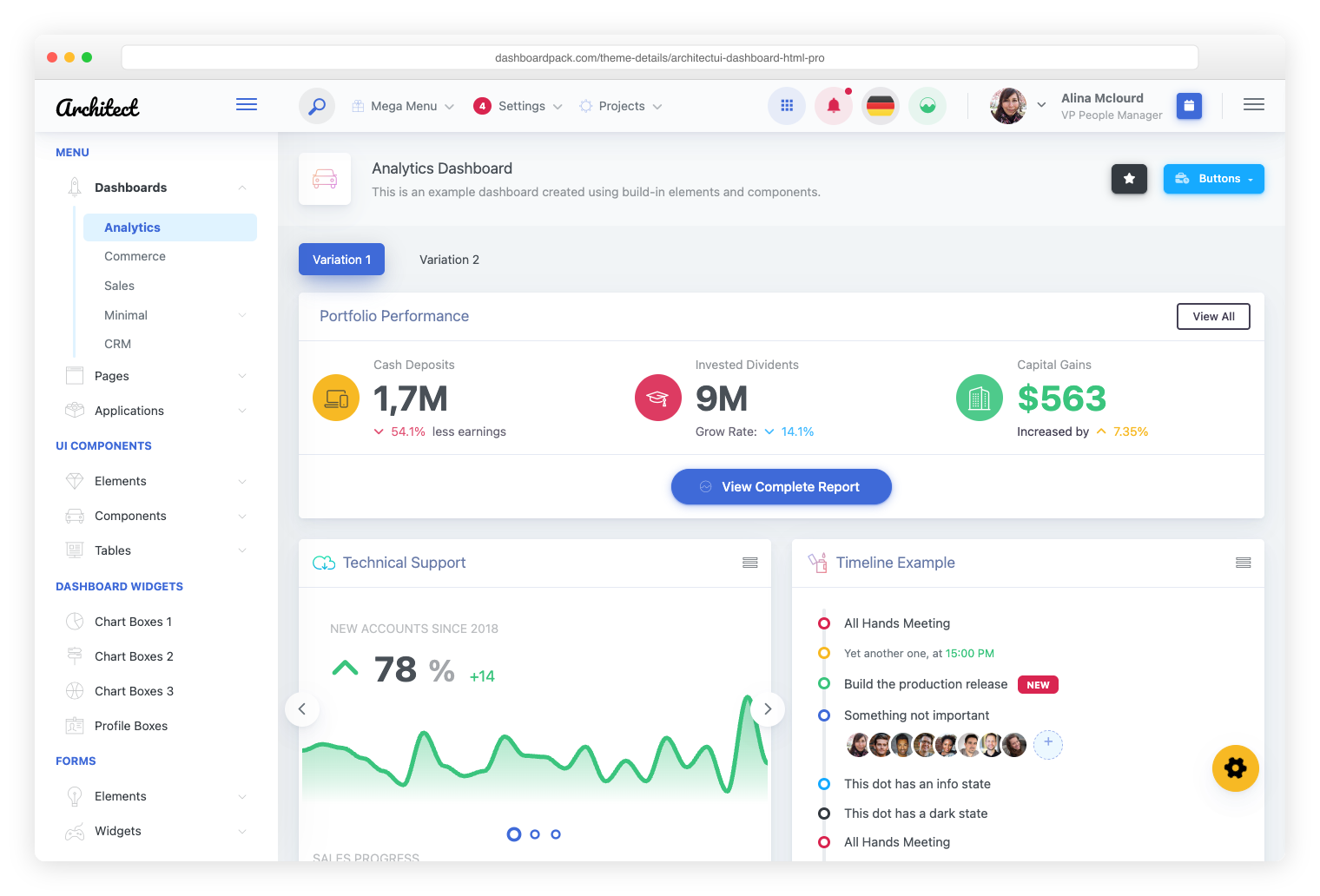The height and width of the screenshot is (896, 1320).
Task: Switch to the Variation 2 tab
Action: tap(449, 260)
